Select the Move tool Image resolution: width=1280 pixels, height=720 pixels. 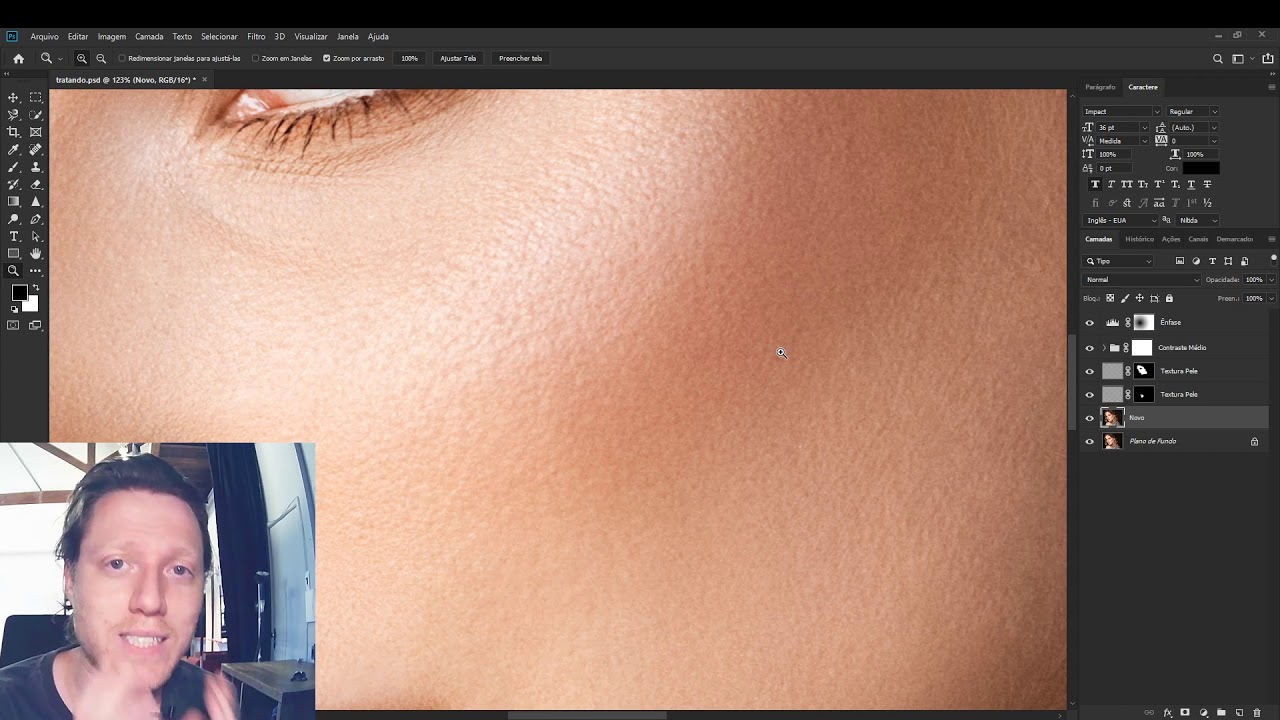tap(14, 97)
